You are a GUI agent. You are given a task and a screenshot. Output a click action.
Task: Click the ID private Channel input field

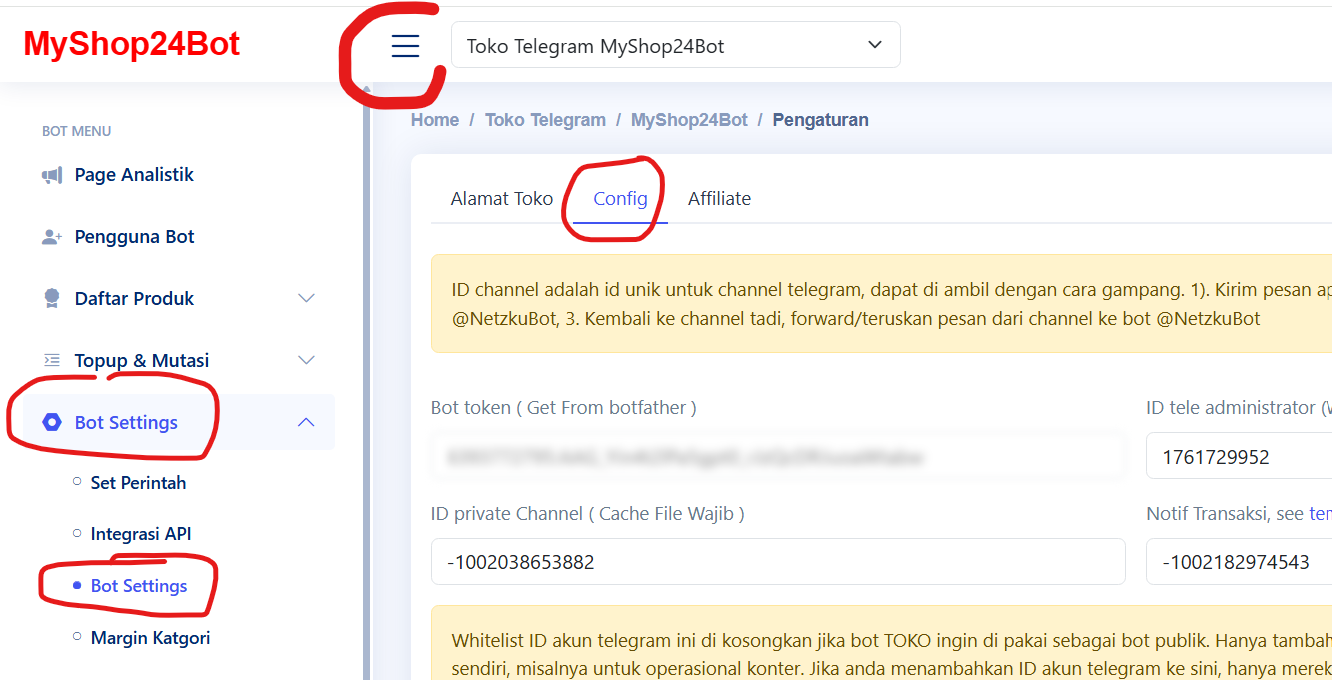point(777,561)
